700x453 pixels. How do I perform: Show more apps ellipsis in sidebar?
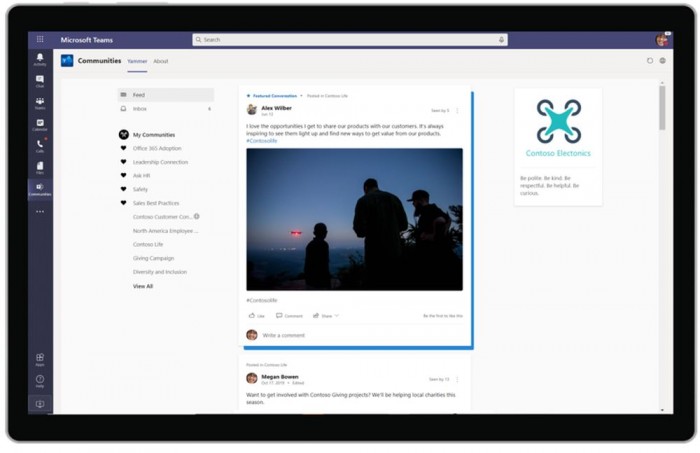(40, 212)
